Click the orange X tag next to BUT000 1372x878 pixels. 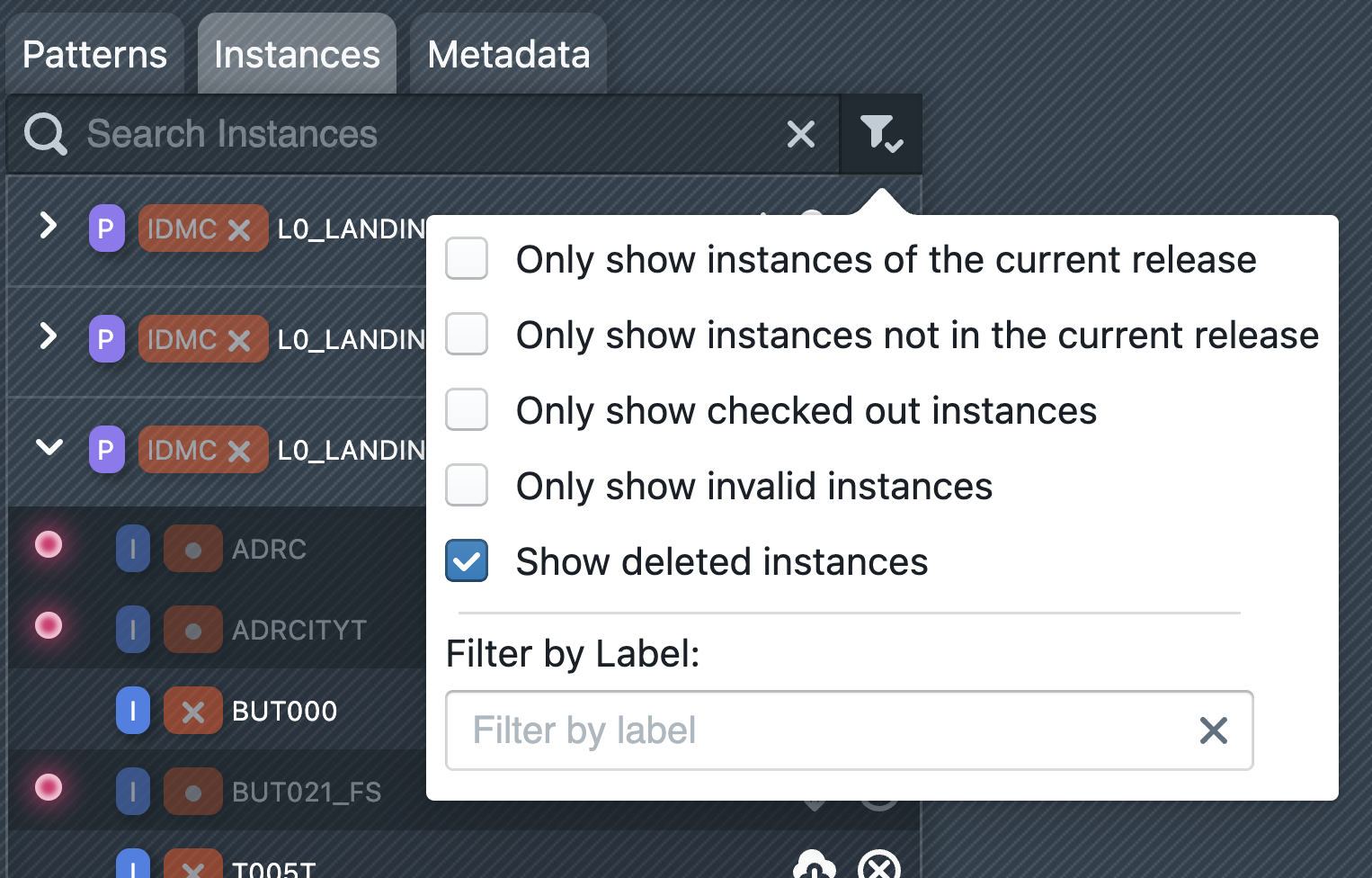[192, 711]
